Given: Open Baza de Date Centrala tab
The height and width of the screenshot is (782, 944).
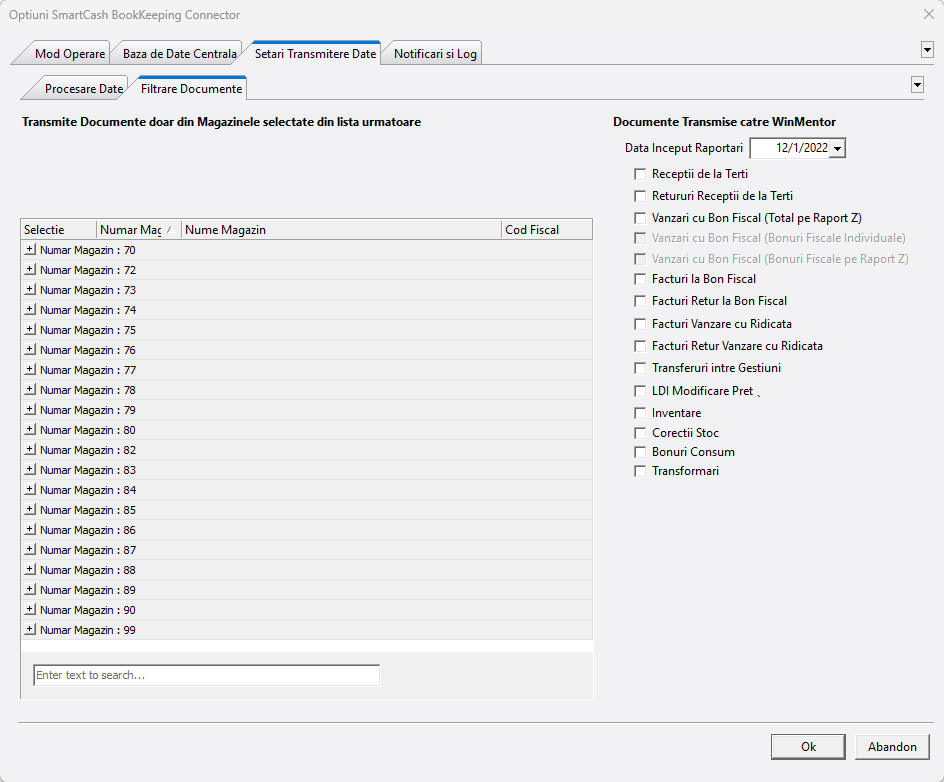Looking at the screenshot, I should coord(179,54).
